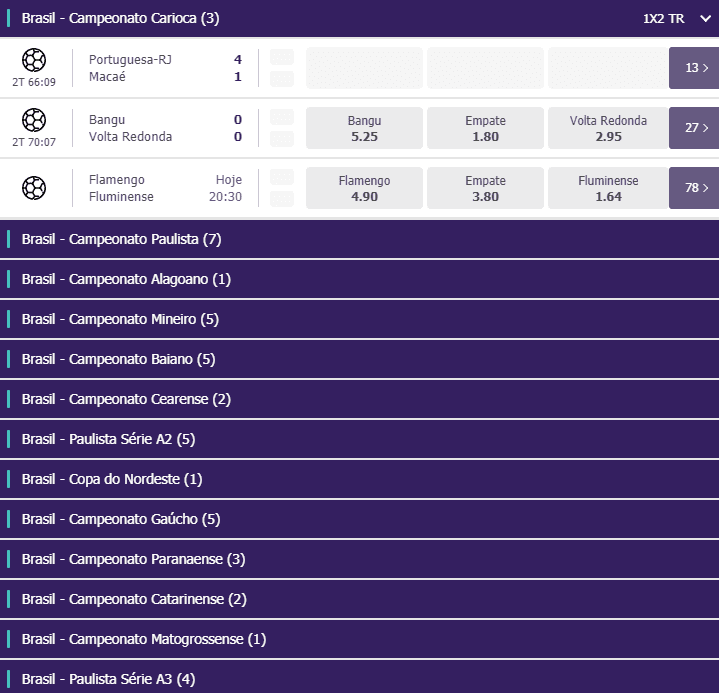
Task: Bet on Fluminense at 1.64
Action: coord(608,188)
